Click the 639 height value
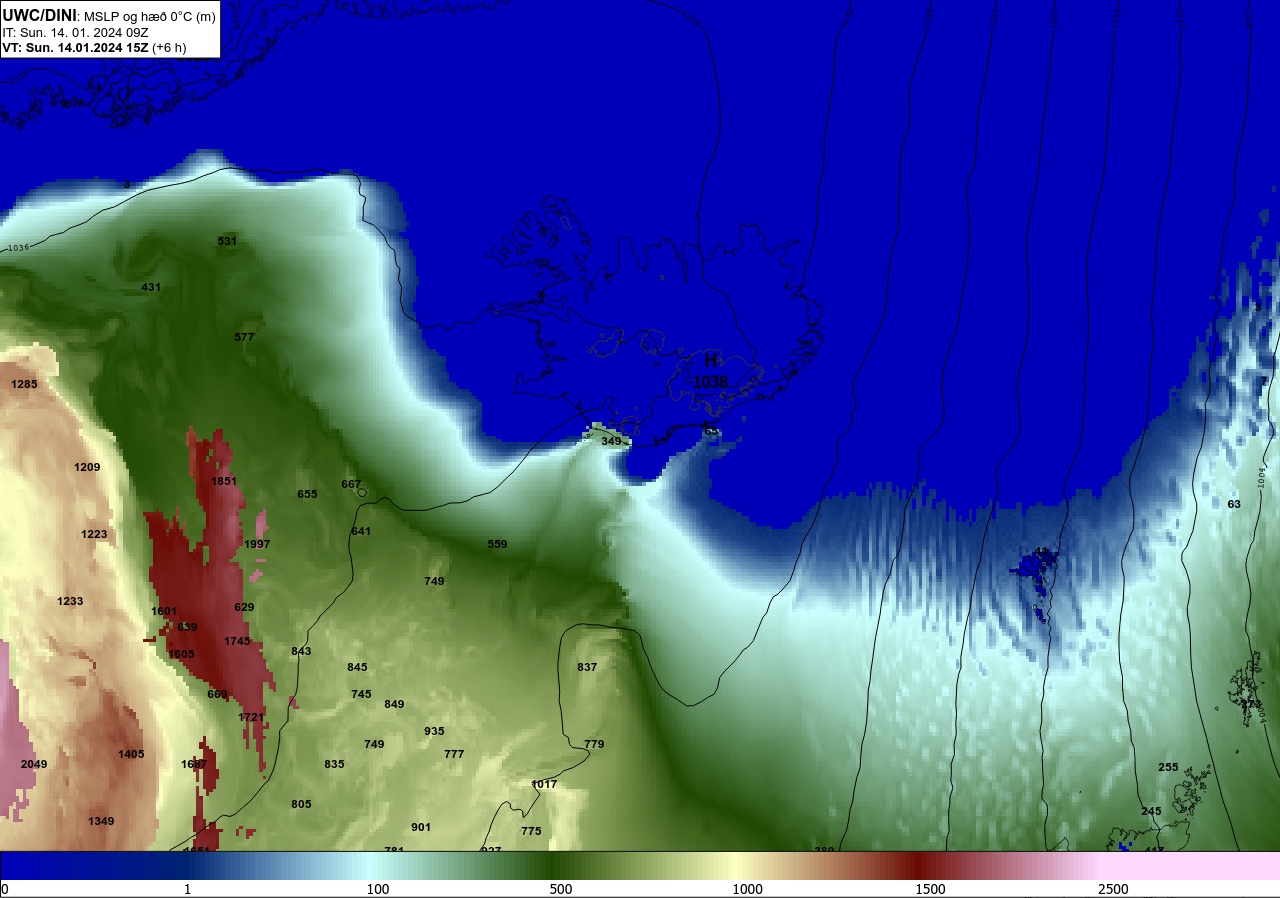The image size is (1280, 898). pos(187,627)
